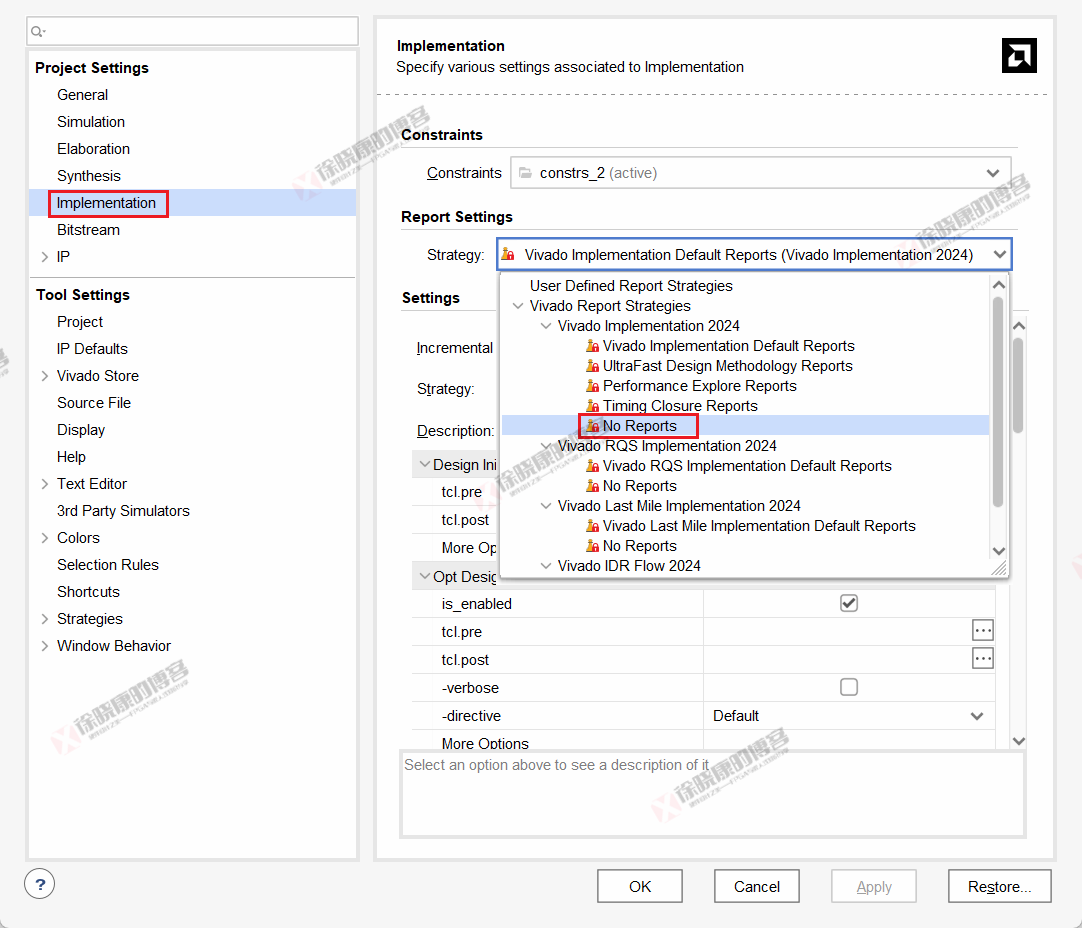
Task: Choose Timing Closure Reports strategy
Action: 680,406
